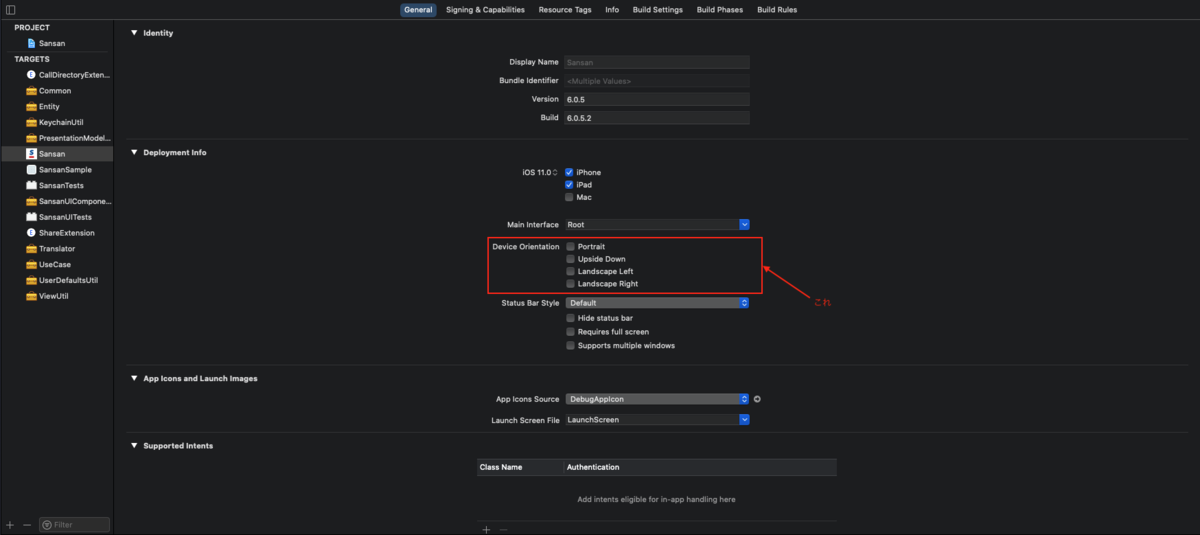
Task: Select the Entity target icon
Action: click(x=31, y=106)
